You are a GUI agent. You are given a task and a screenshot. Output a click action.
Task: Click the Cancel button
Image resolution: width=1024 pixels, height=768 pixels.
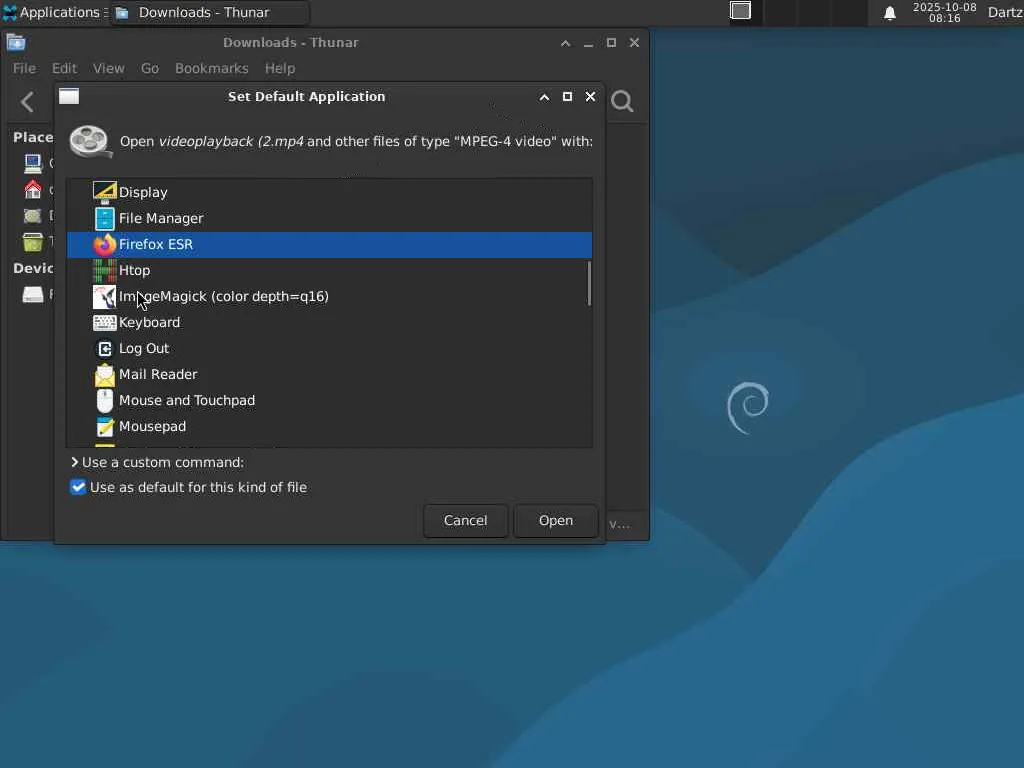(466, 520)
